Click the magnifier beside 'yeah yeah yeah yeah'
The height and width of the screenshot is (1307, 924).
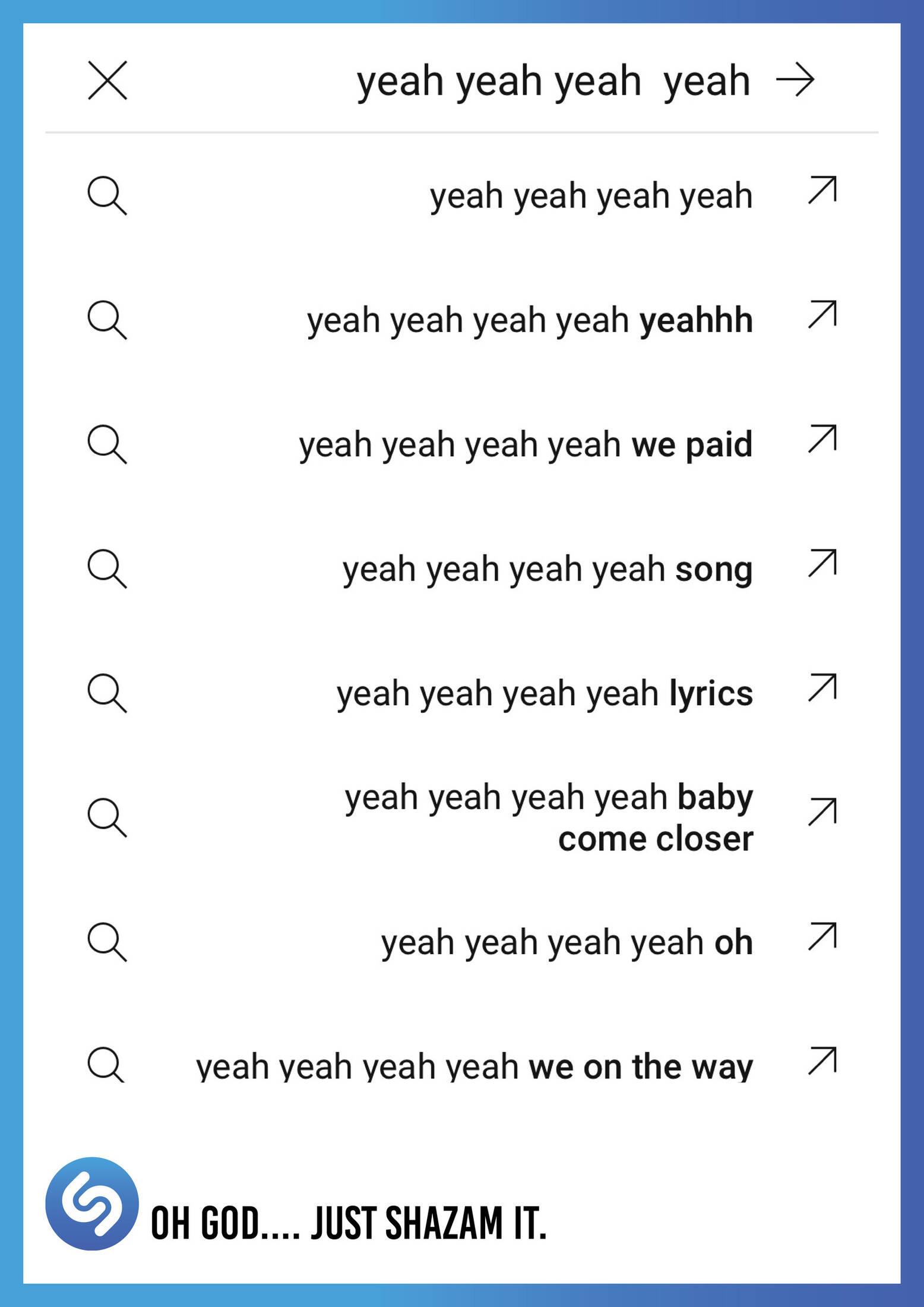coord(107,195)
